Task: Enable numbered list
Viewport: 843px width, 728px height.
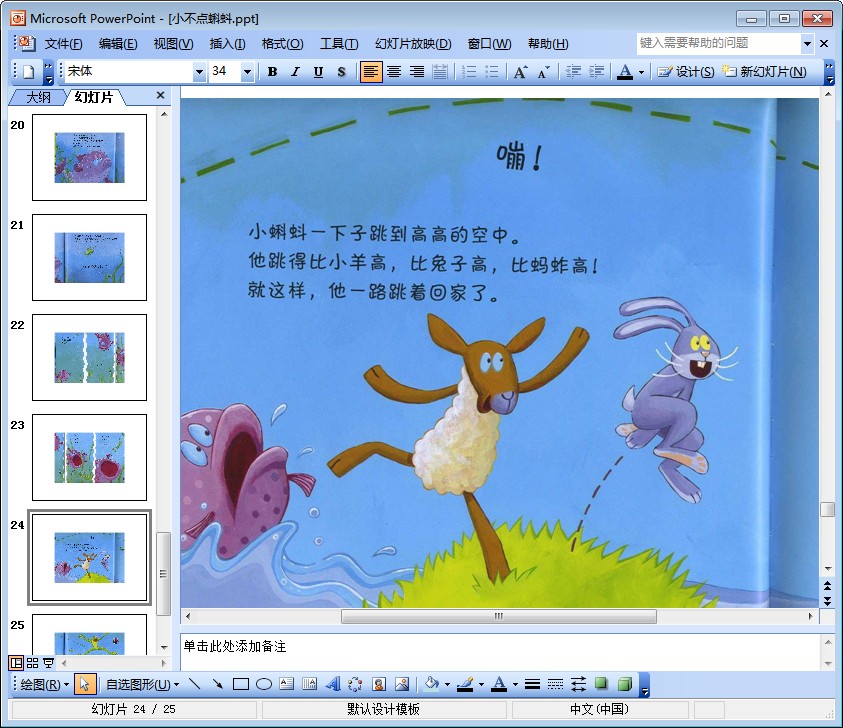Action: [469, 72]
